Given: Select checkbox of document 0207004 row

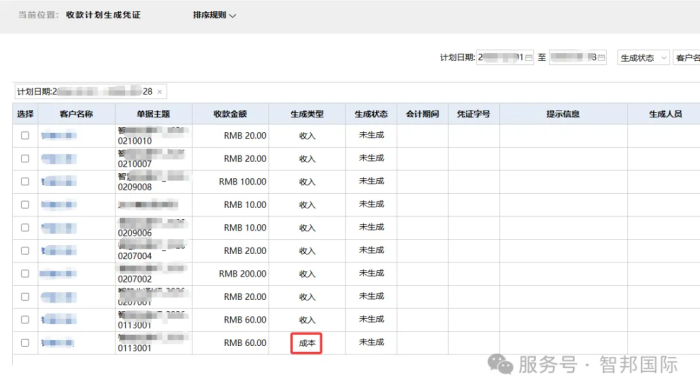Looking at the screenshot, I should pos(25,250).
